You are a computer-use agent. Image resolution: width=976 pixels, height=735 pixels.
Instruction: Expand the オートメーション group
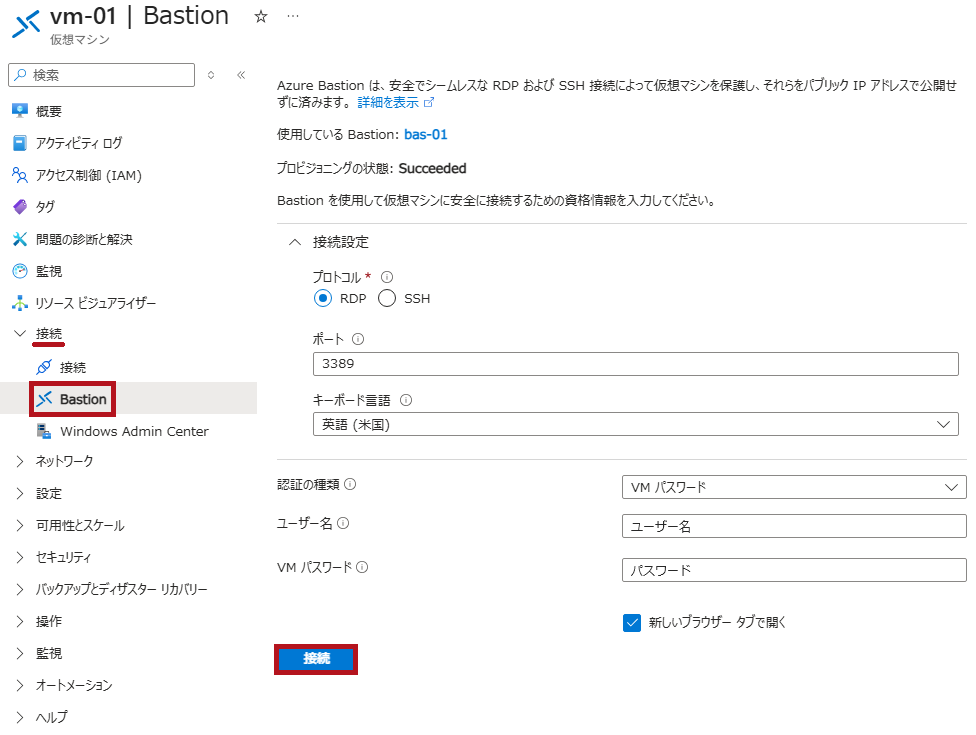pyautogui.click(x=20, y=685)
